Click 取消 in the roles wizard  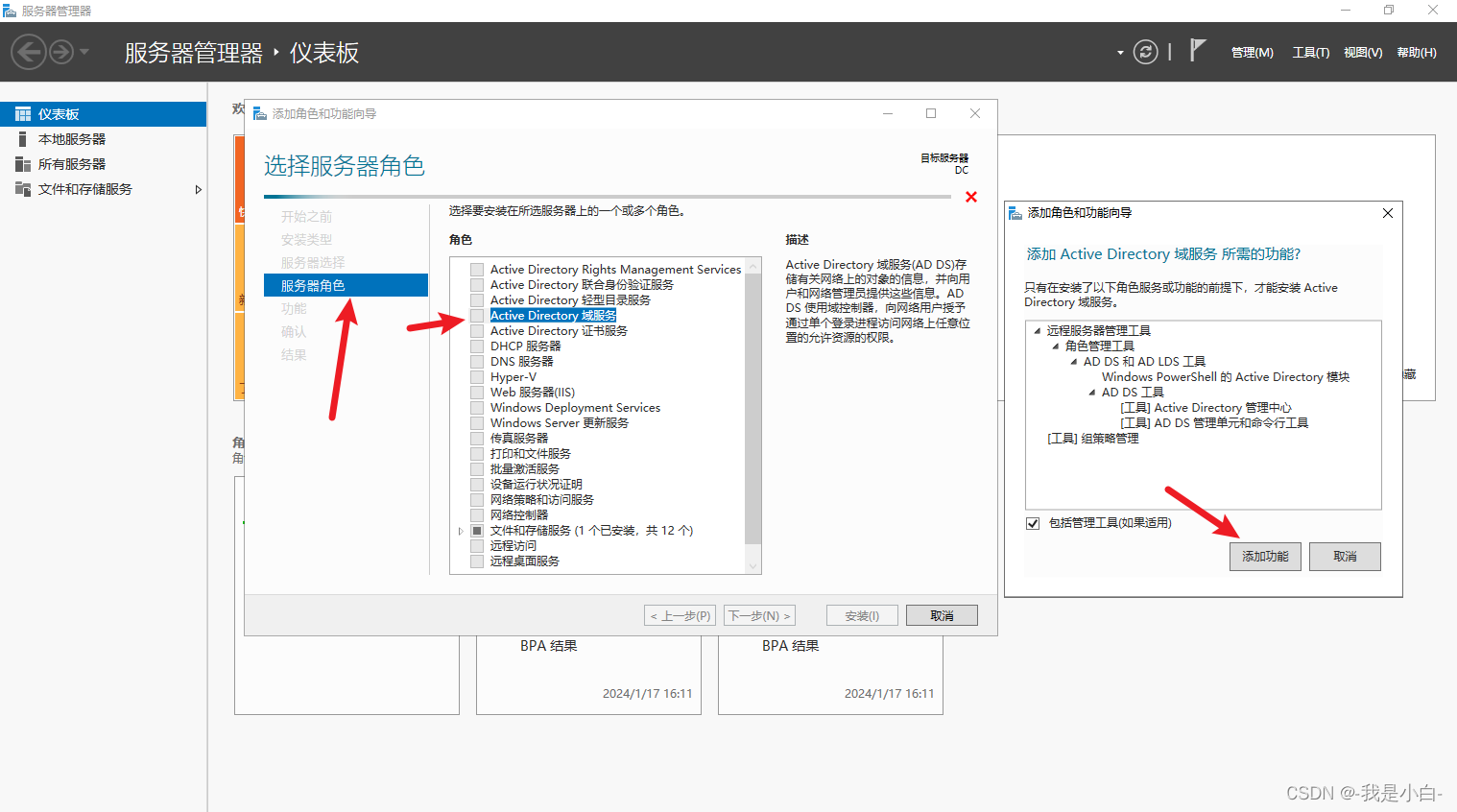pyautogui.click(x=942, y=615)
